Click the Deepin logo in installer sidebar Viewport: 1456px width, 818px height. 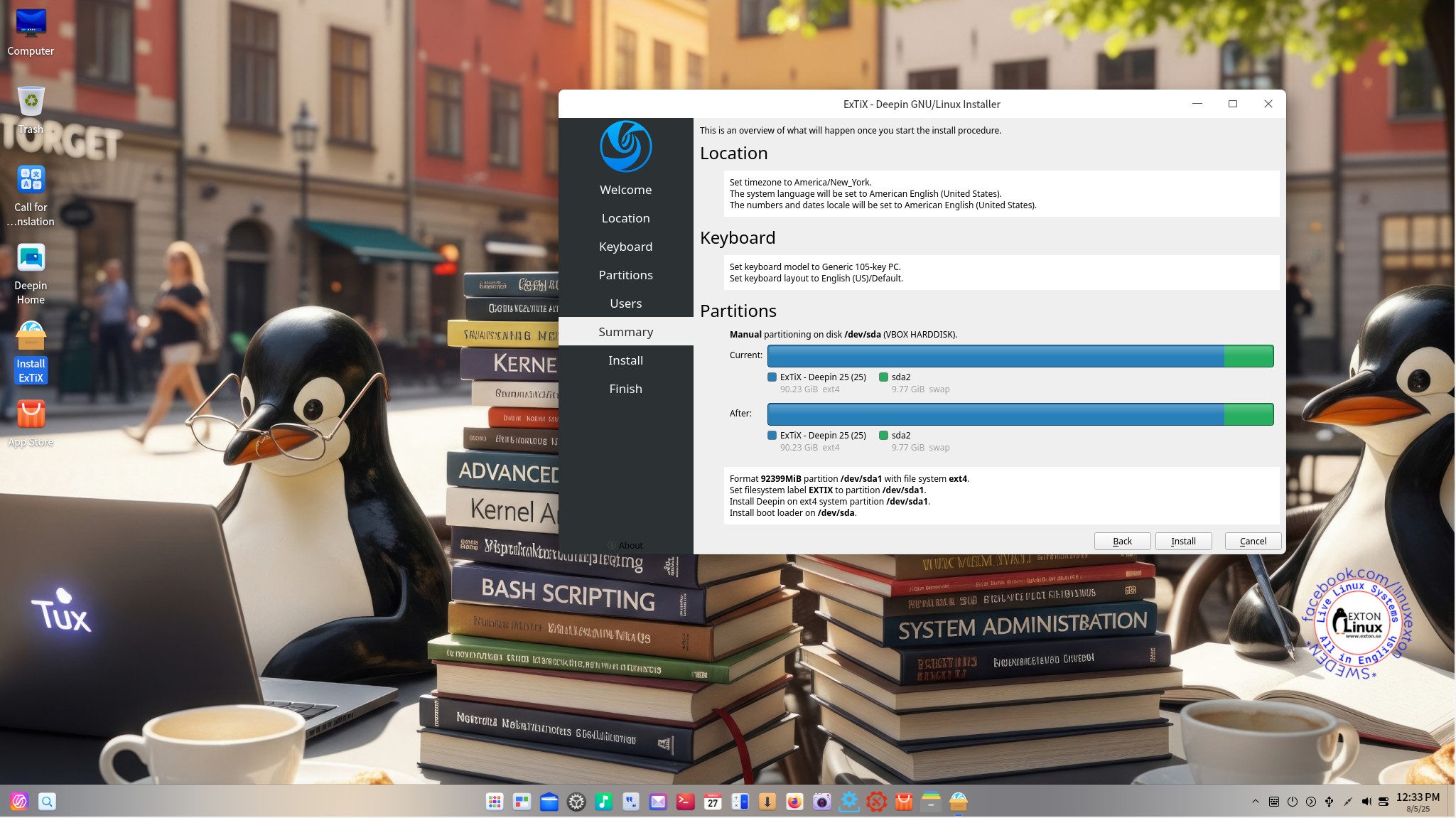coord(625,146)
